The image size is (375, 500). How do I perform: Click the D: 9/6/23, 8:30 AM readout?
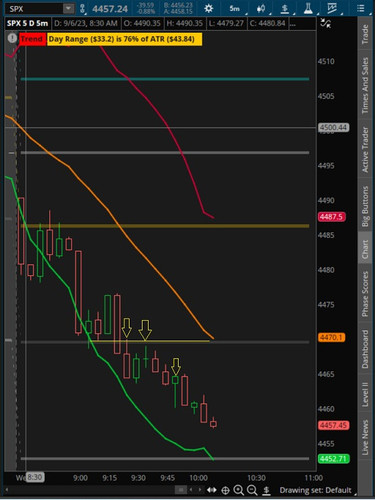click(x=86, y=23)
